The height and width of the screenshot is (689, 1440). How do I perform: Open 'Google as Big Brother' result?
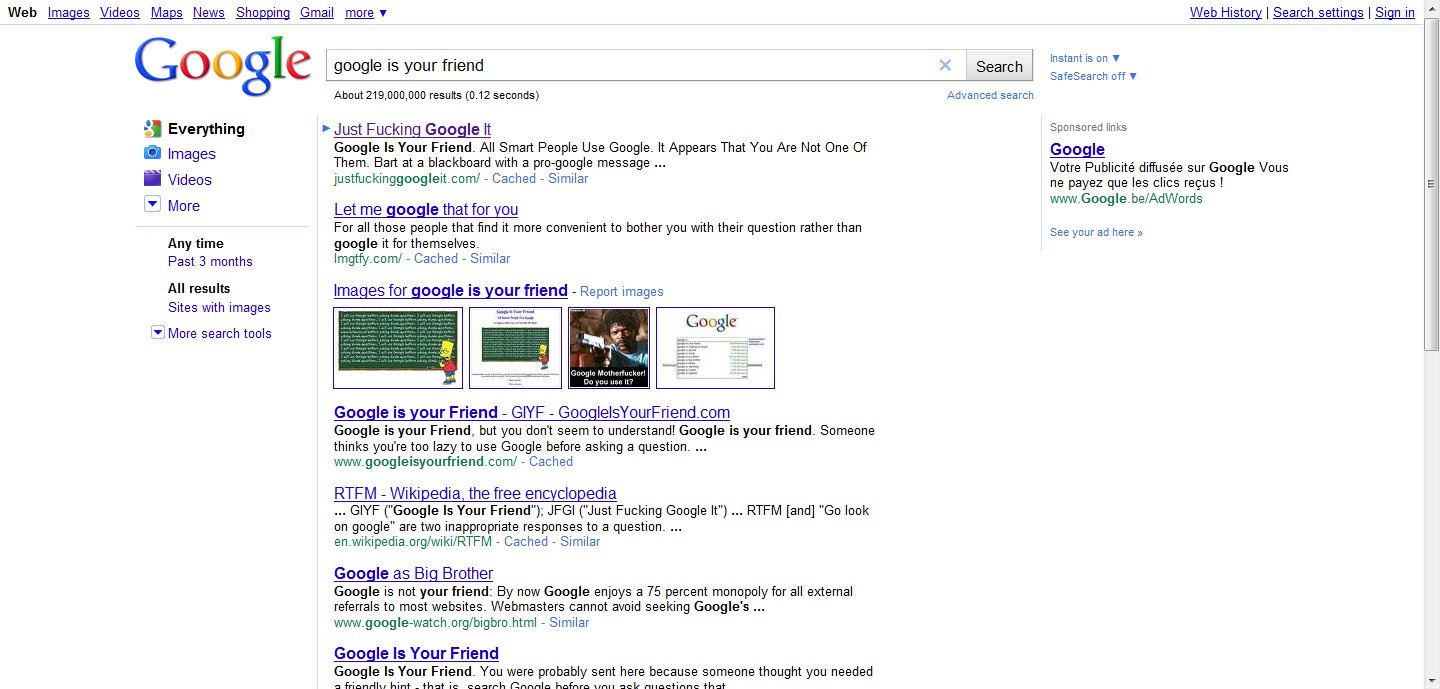[413, 573]
